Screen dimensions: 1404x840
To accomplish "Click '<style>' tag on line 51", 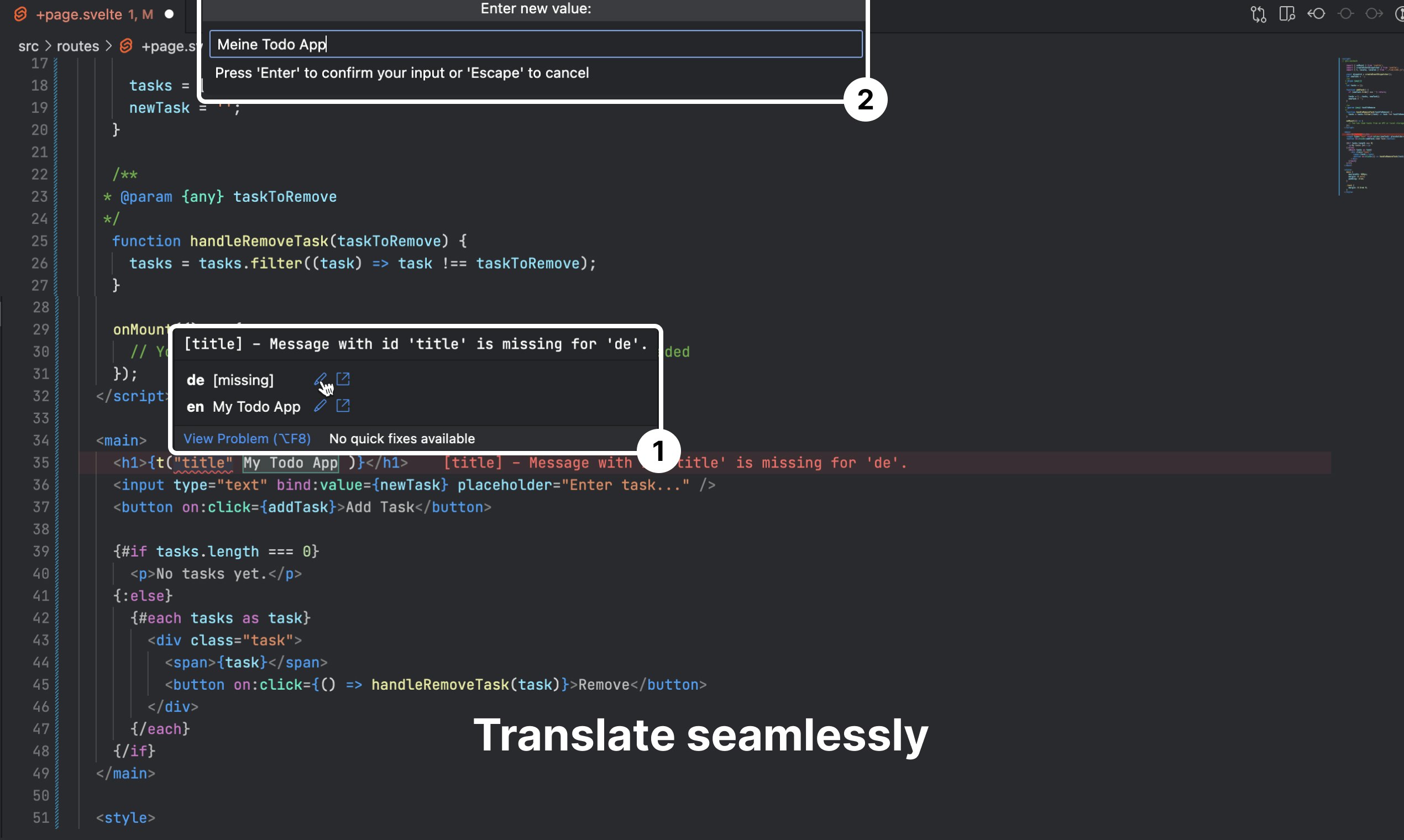I will 125,818.
